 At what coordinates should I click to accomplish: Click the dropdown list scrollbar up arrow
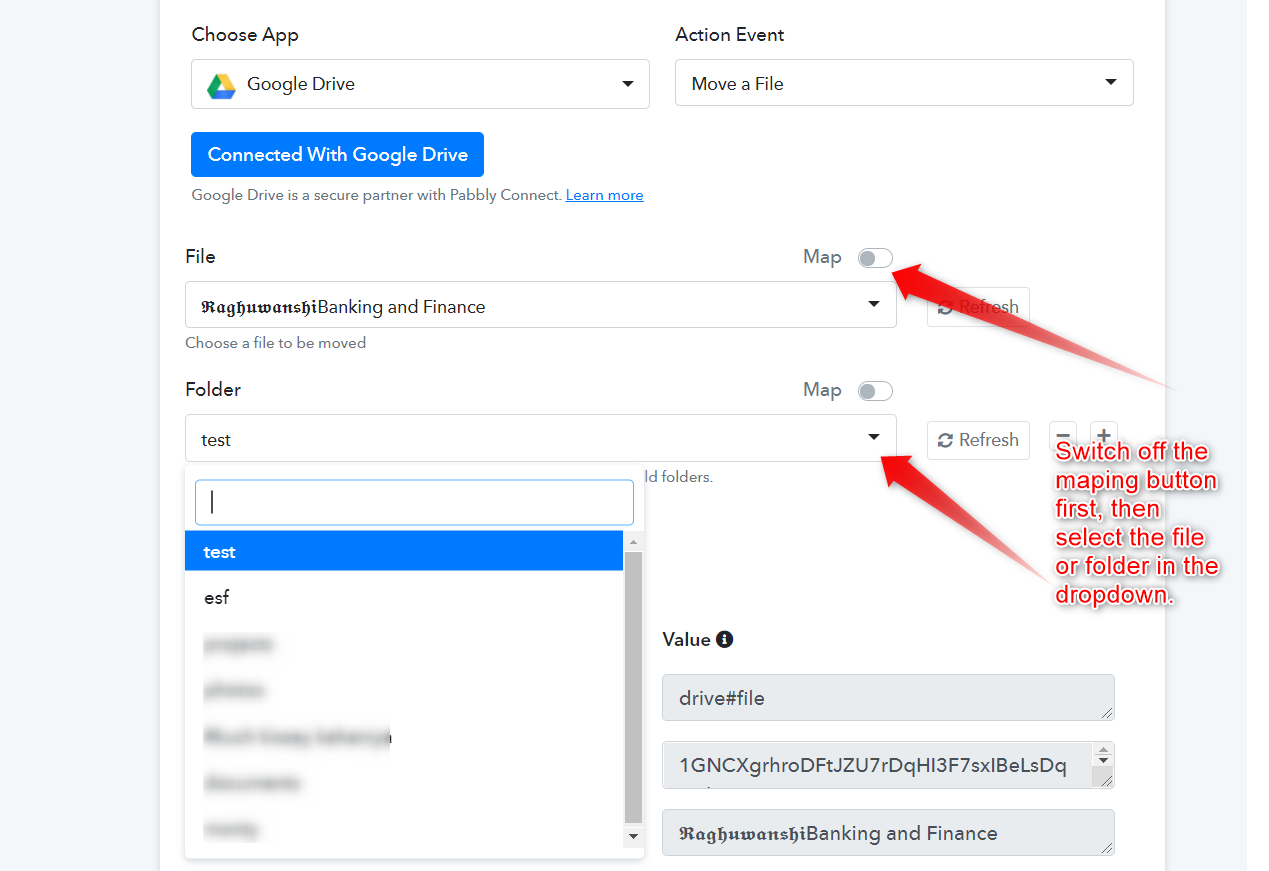633,541
